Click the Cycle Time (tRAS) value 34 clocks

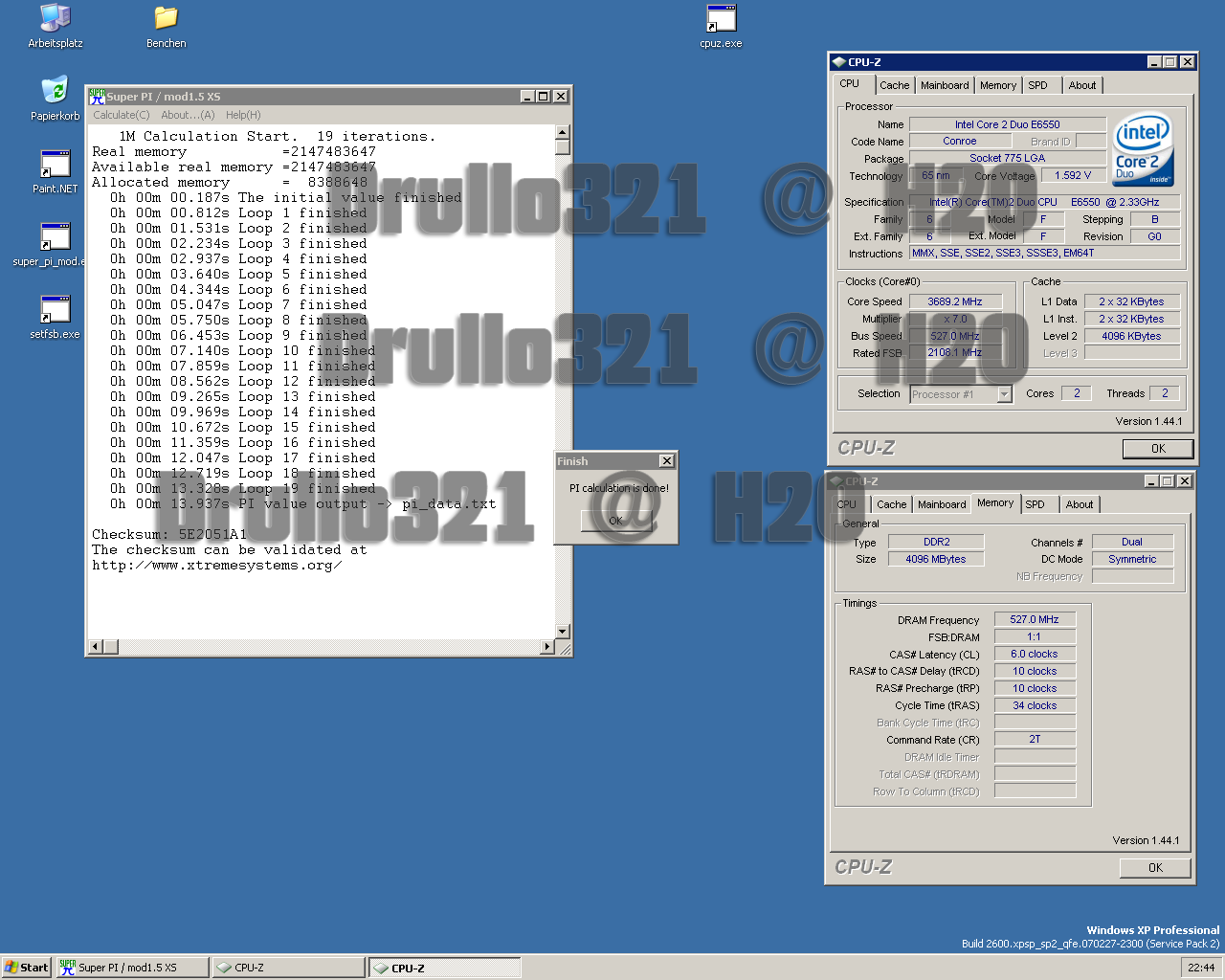click(x=1035, y=705)
